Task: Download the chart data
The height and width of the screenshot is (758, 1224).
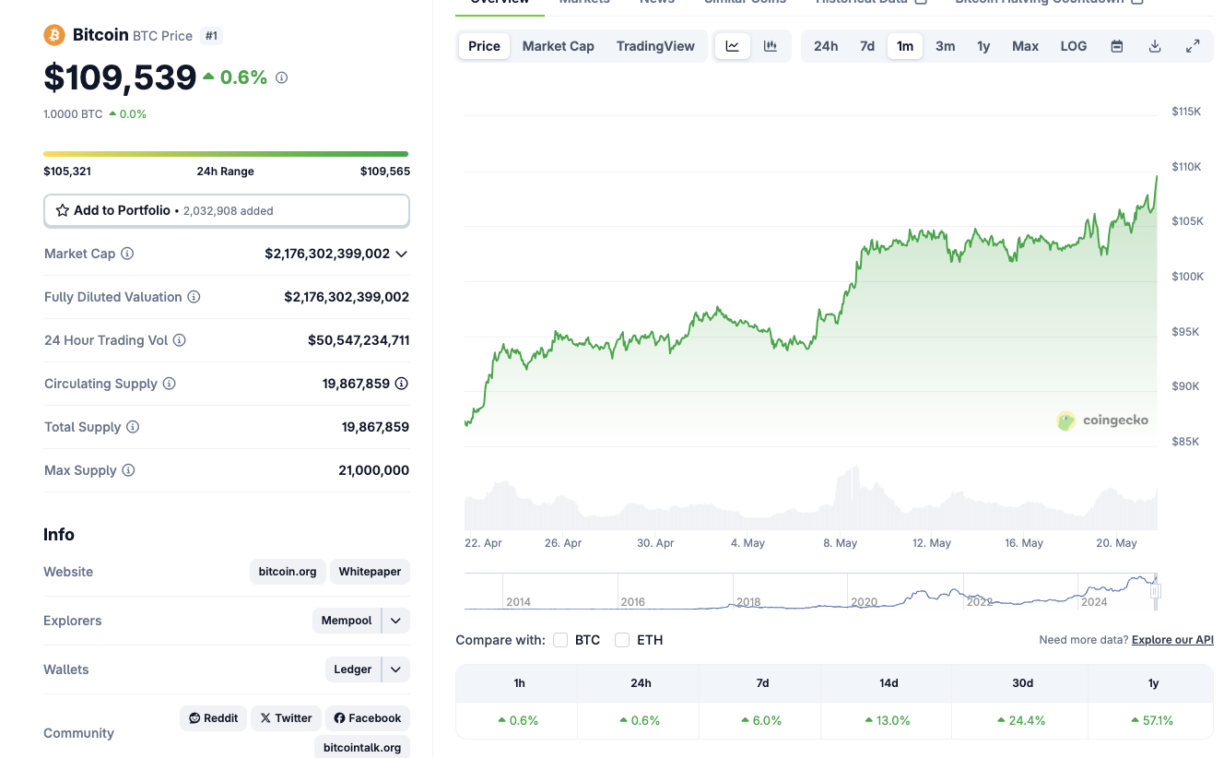Action: tap(1154, 45)
